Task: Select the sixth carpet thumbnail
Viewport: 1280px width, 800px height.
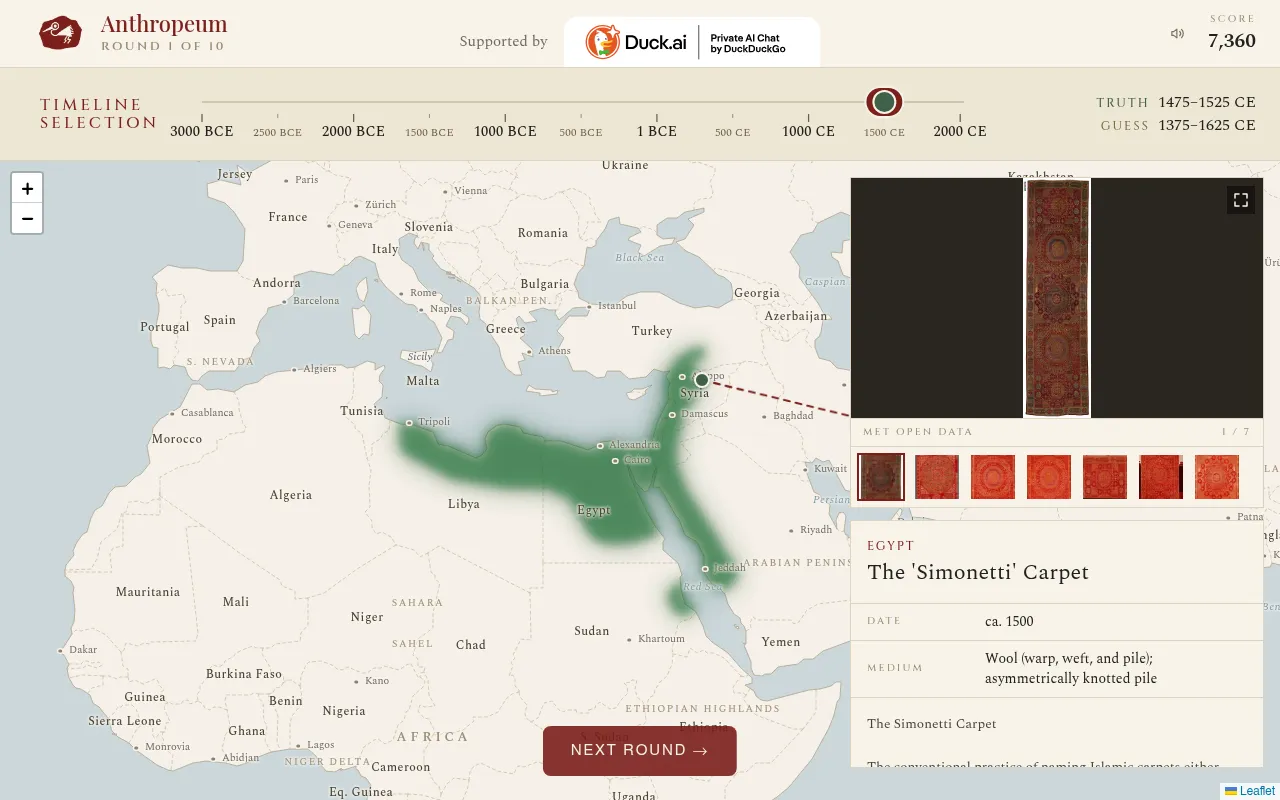Action: pos(1161,477)
